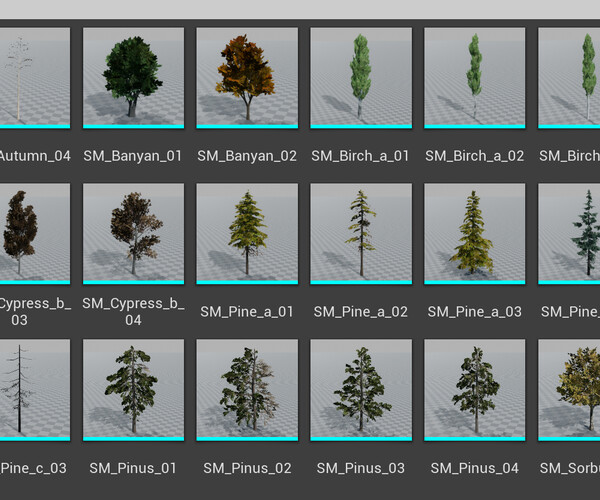Click the SM_Pine_a_02 asset name text
Screen dimensions: 600x500
point(361,312)
